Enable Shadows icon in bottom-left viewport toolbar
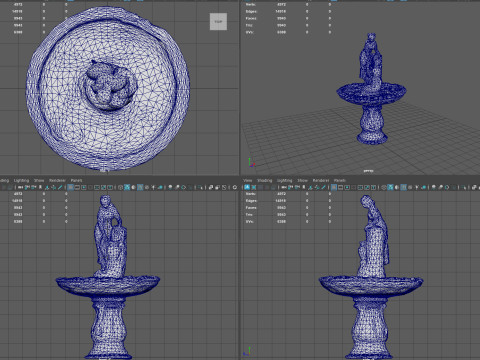The image size is (480, 360). point(160,187)
